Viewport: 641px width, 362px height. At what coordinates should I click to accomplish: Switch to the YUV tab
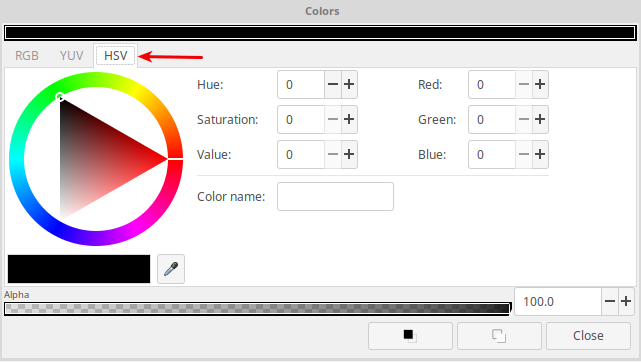[x=72, y=56]
